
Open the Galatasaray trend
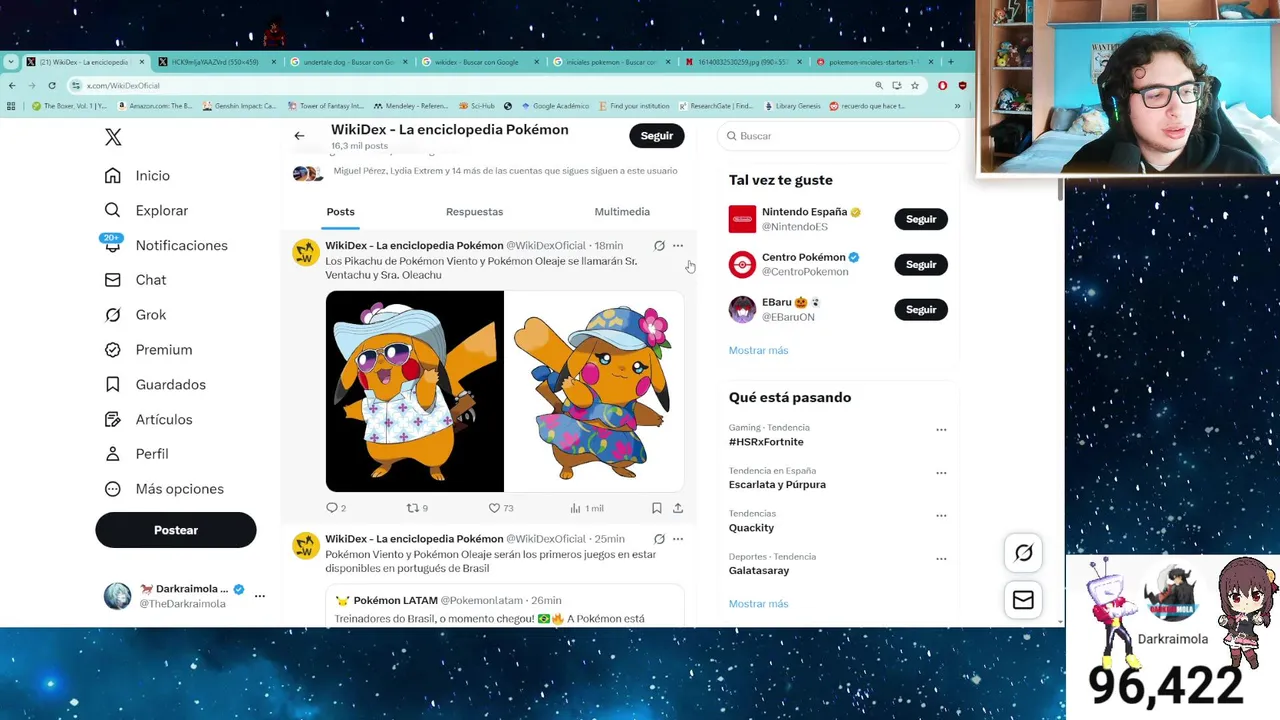[759, 571]
